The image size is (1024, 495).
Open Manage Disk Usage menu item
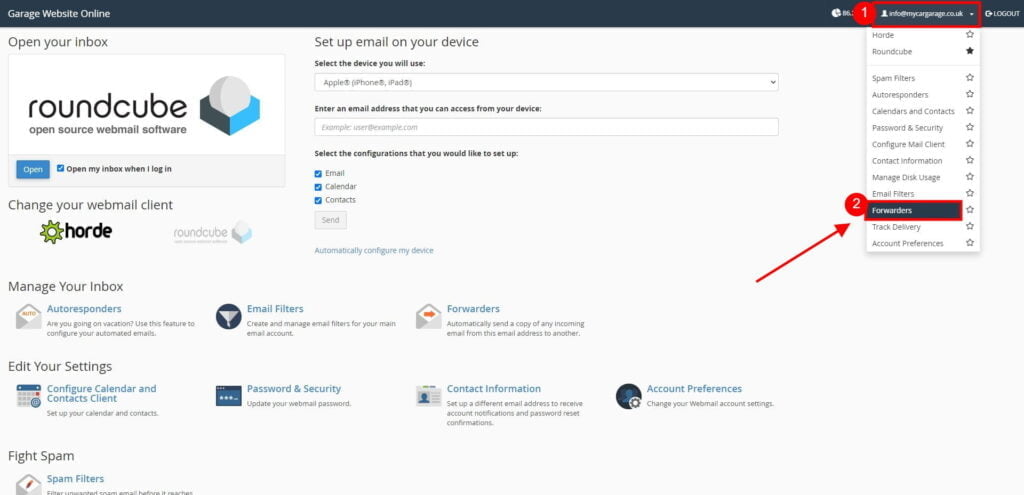[906, 178]
